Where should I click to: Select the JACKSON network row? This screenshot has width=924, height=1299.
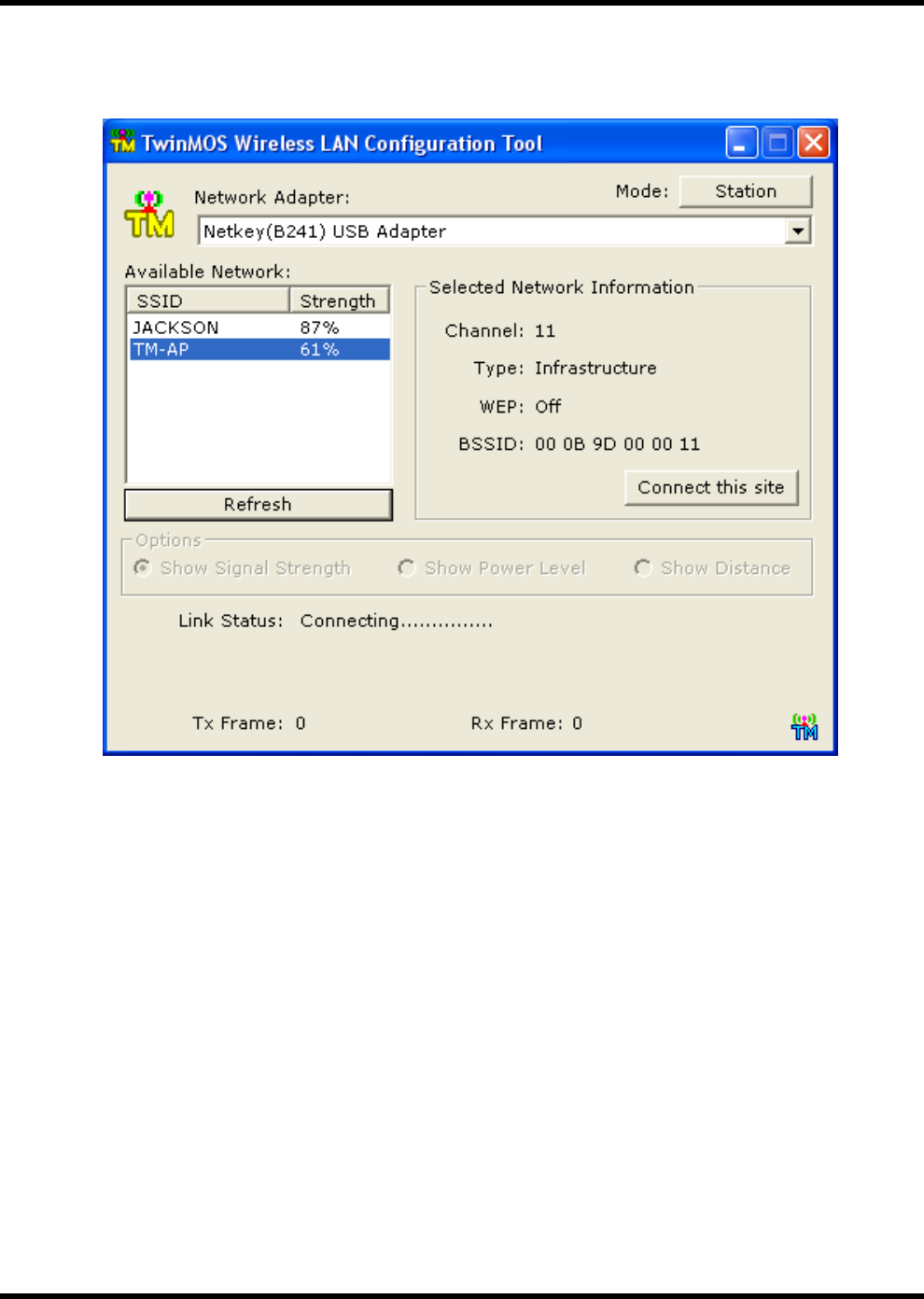point(259,328)
